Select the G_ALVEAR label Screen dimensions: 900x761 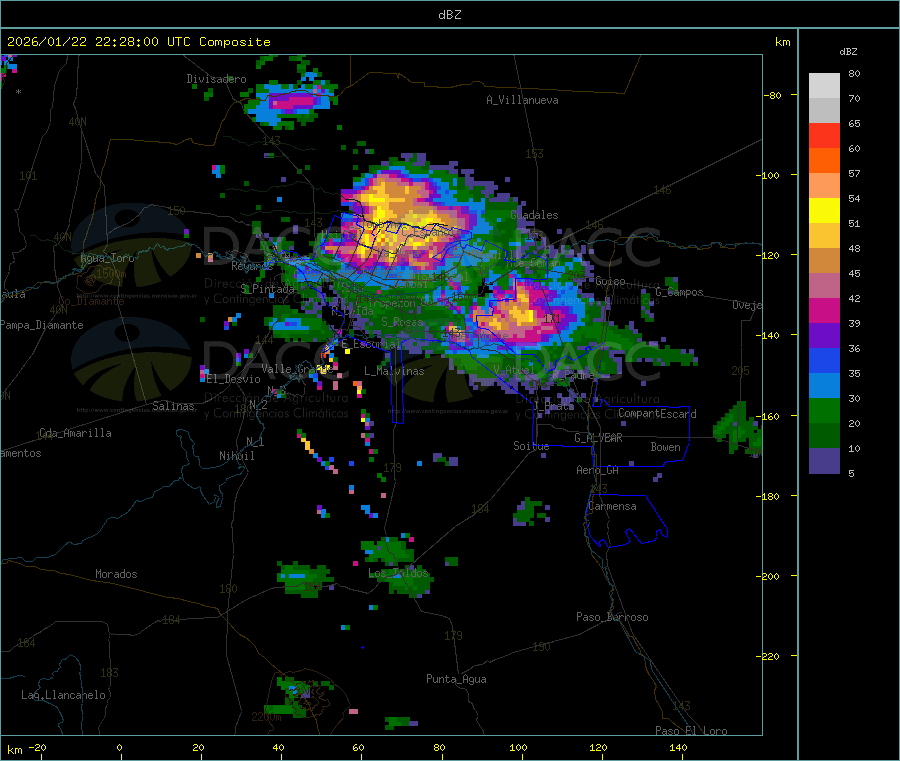tap(598, 438)
